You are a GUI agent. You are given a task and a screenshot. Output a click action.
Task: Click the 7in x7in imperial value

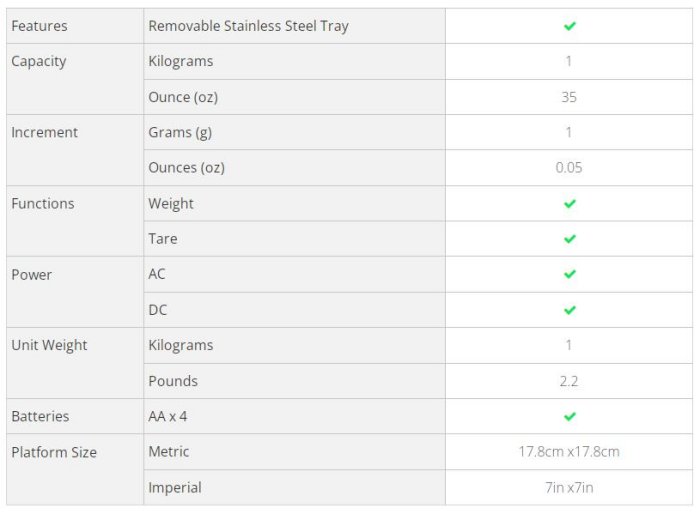coord(569,488)
